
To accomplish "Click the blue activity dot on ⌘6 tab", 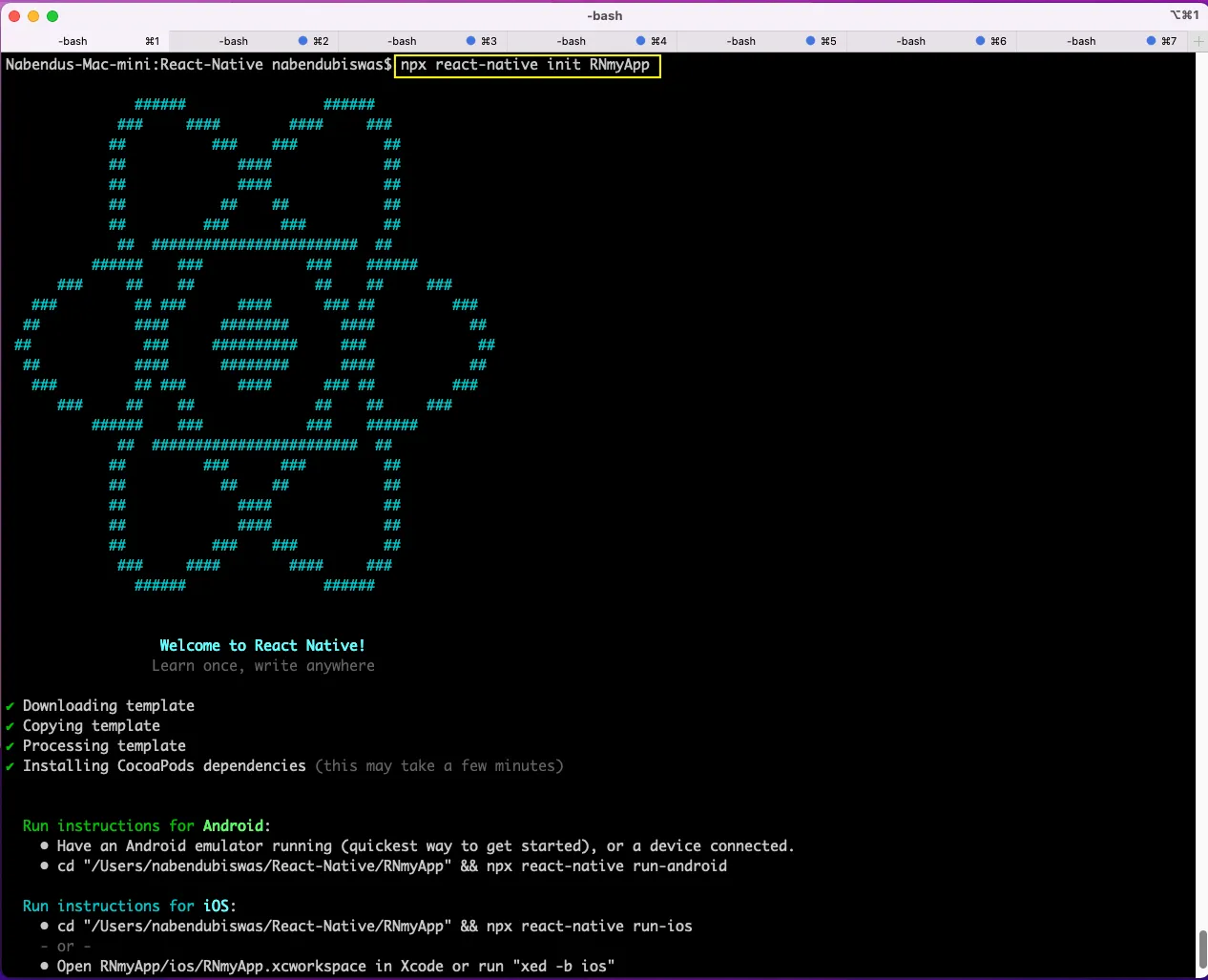I will click(980, 41).
